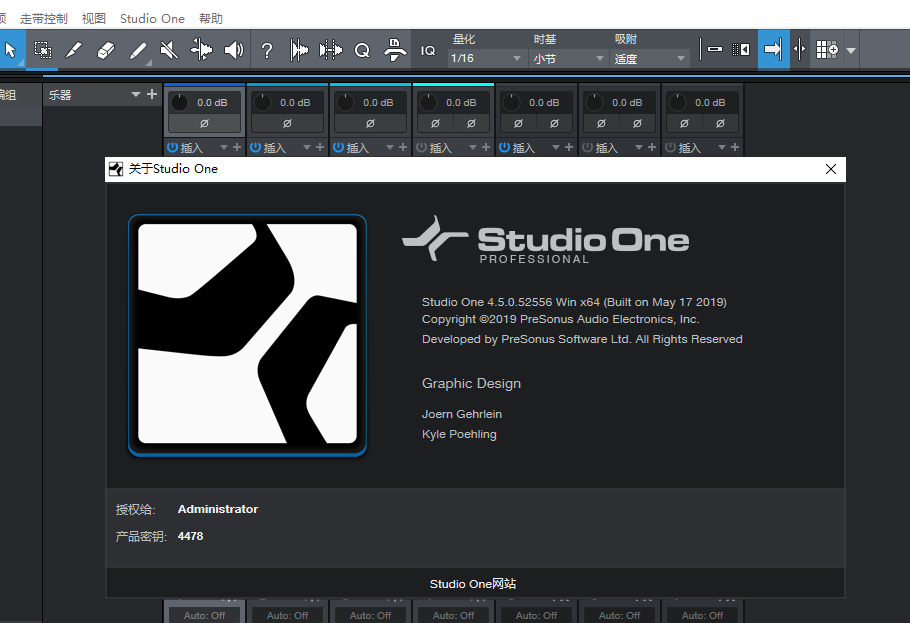Click the Q quantize icon

click(x=362, y=51)
